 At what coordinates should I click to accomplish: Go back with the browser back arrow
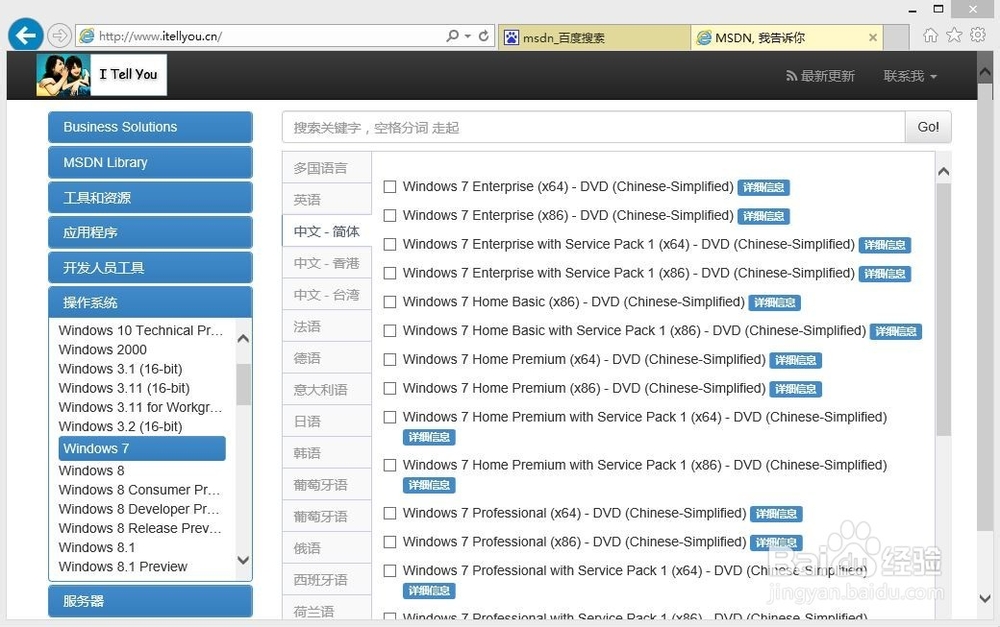[26, 35]
